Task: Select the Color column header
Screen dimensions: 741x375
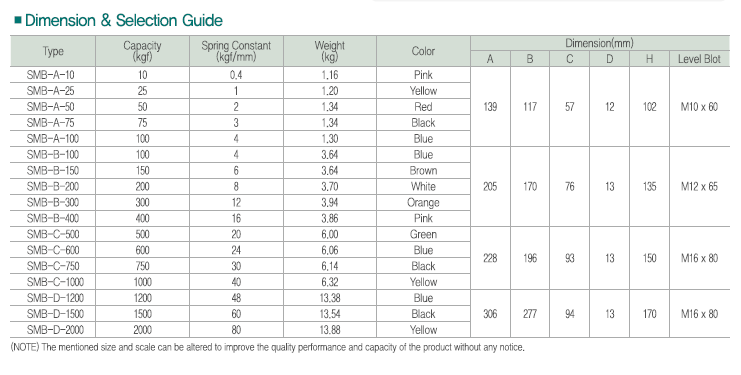Action: tap(423, 51)
